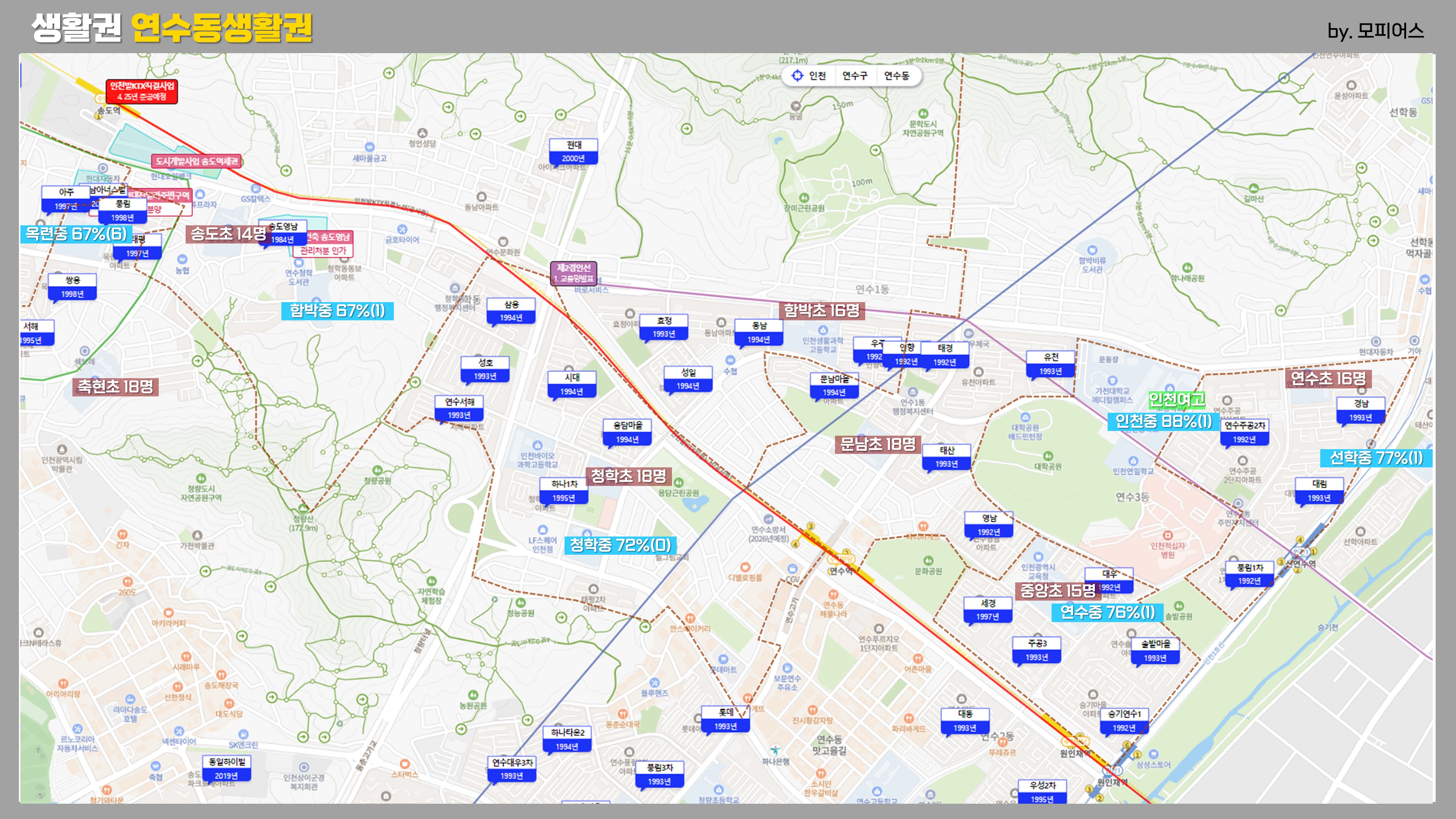
Task: Click the 연수중 76%(1) school label
Action: [1107, 612]
